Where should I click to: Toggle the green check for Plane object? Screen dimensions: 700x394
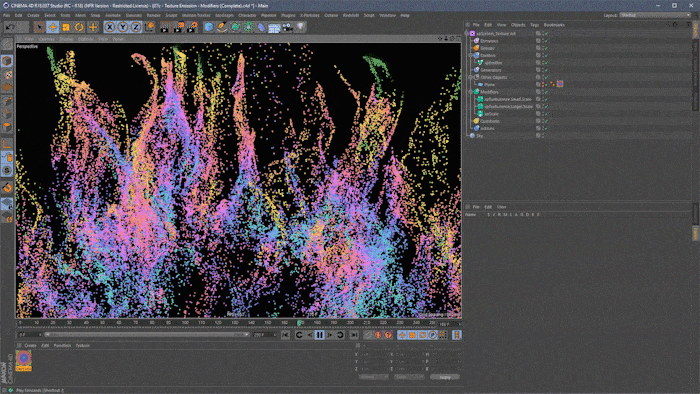pyautogui.click(x=546, y=84)
